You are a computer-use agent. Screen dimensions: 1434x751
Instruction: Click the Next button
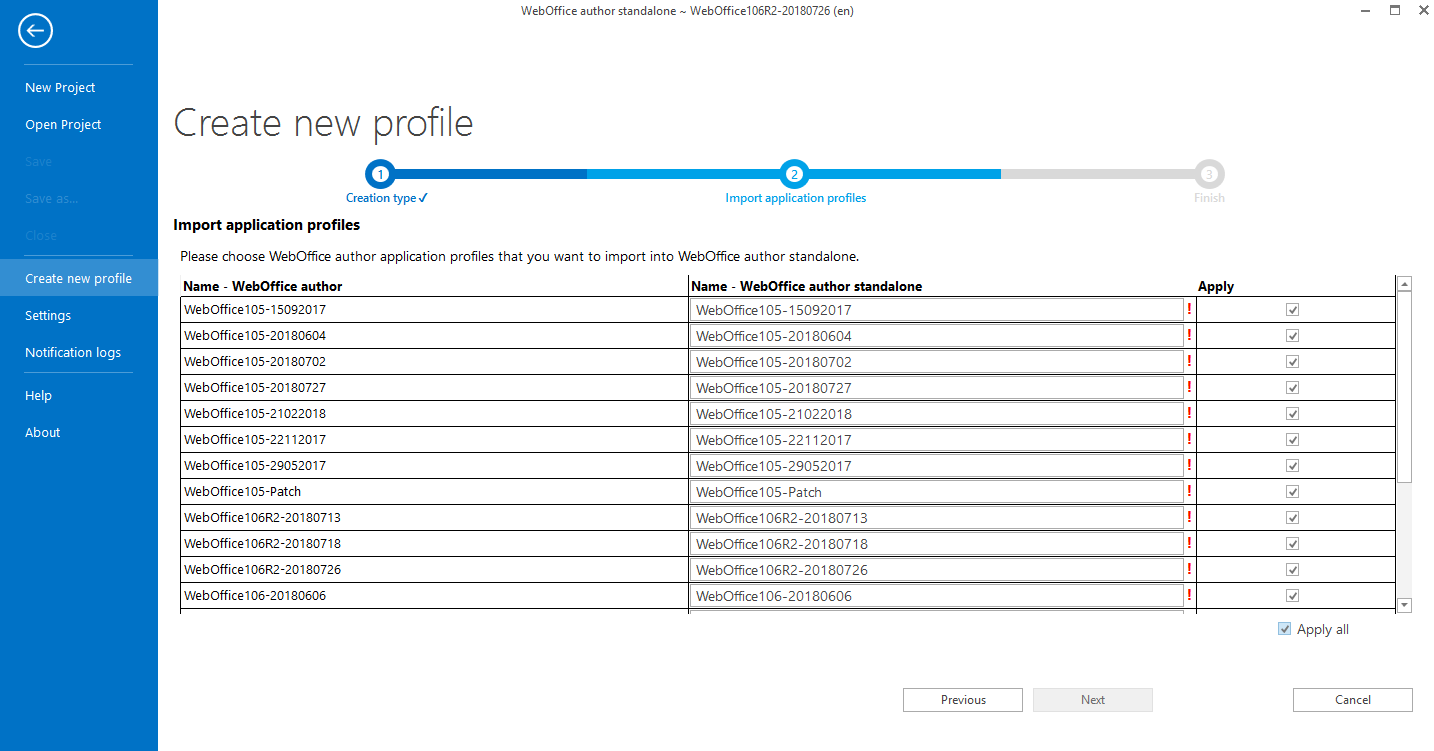click(x=1092, y=699)
